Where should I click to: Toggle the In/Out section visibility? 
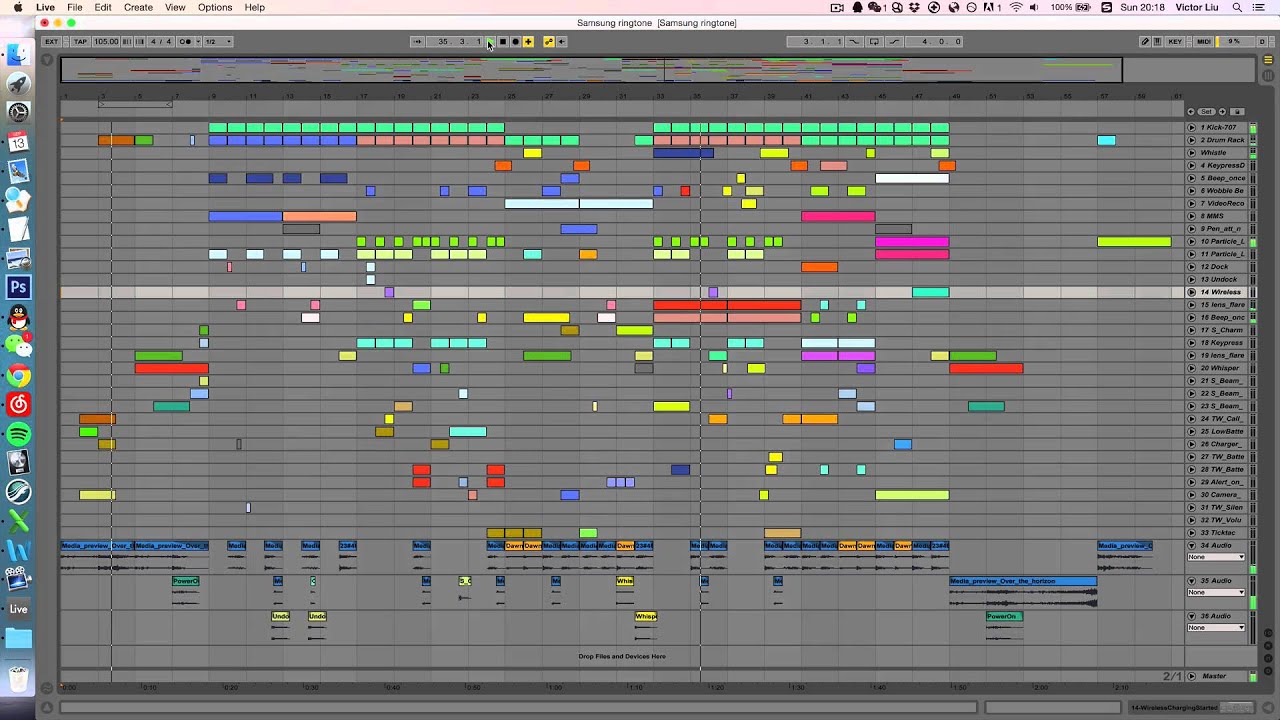(x=1268, y=634)
